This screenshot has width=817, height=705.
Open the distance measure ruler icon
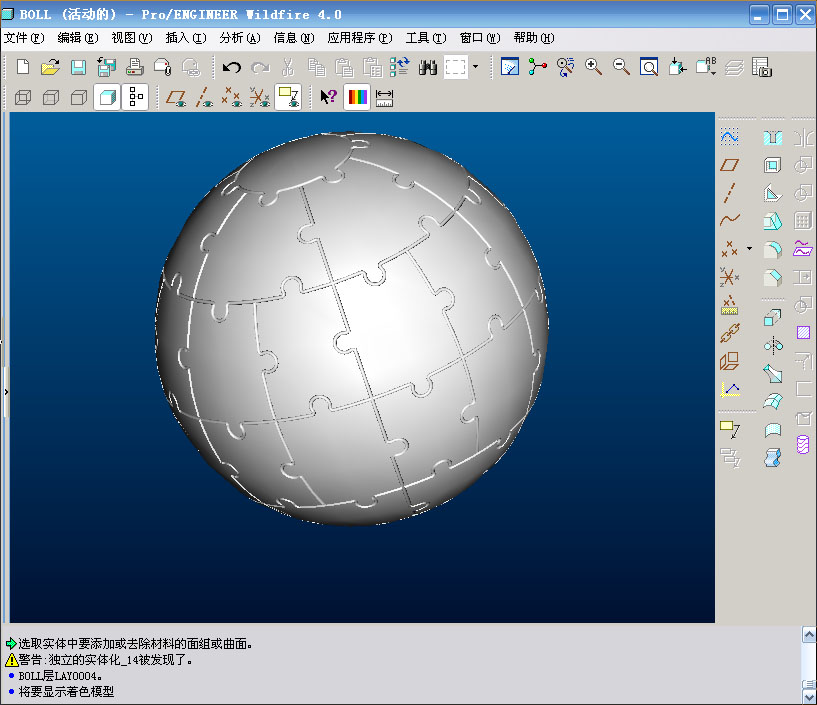pos(385,97)
